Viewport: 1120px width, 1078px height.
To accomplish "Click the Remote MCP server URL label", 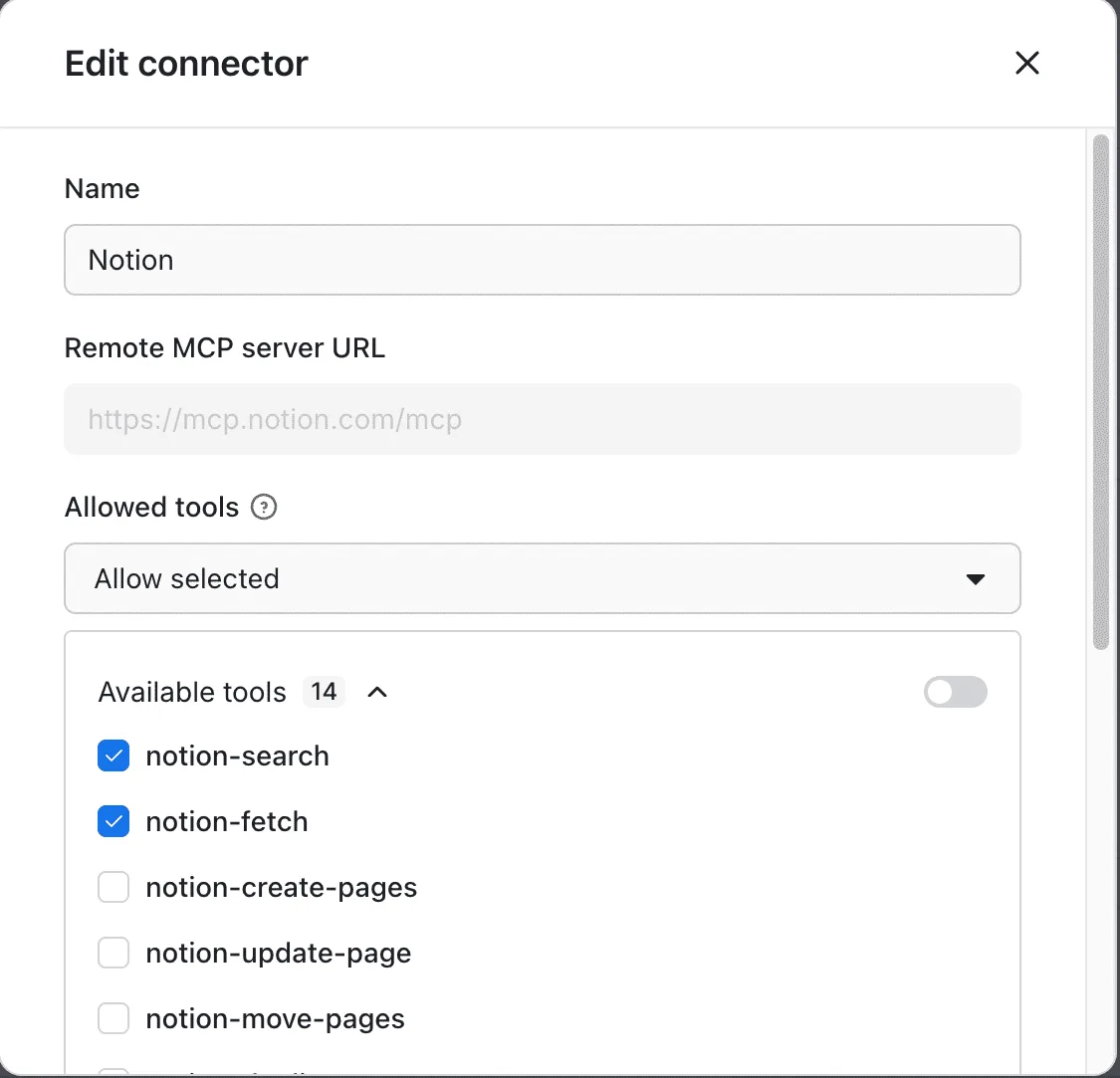I will 225,348.
